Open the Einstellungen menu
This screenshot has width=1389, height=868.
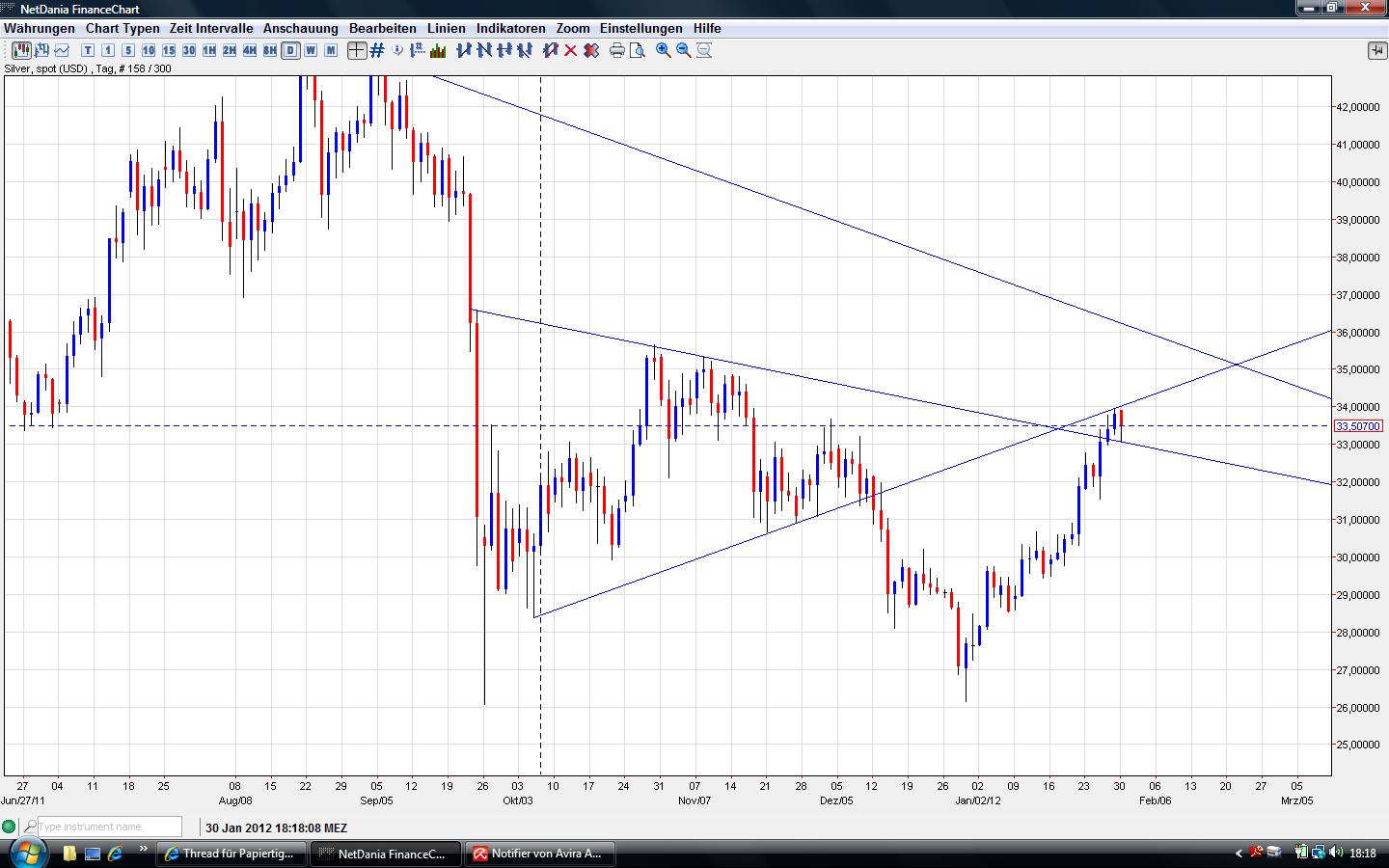tap(640, 28)
